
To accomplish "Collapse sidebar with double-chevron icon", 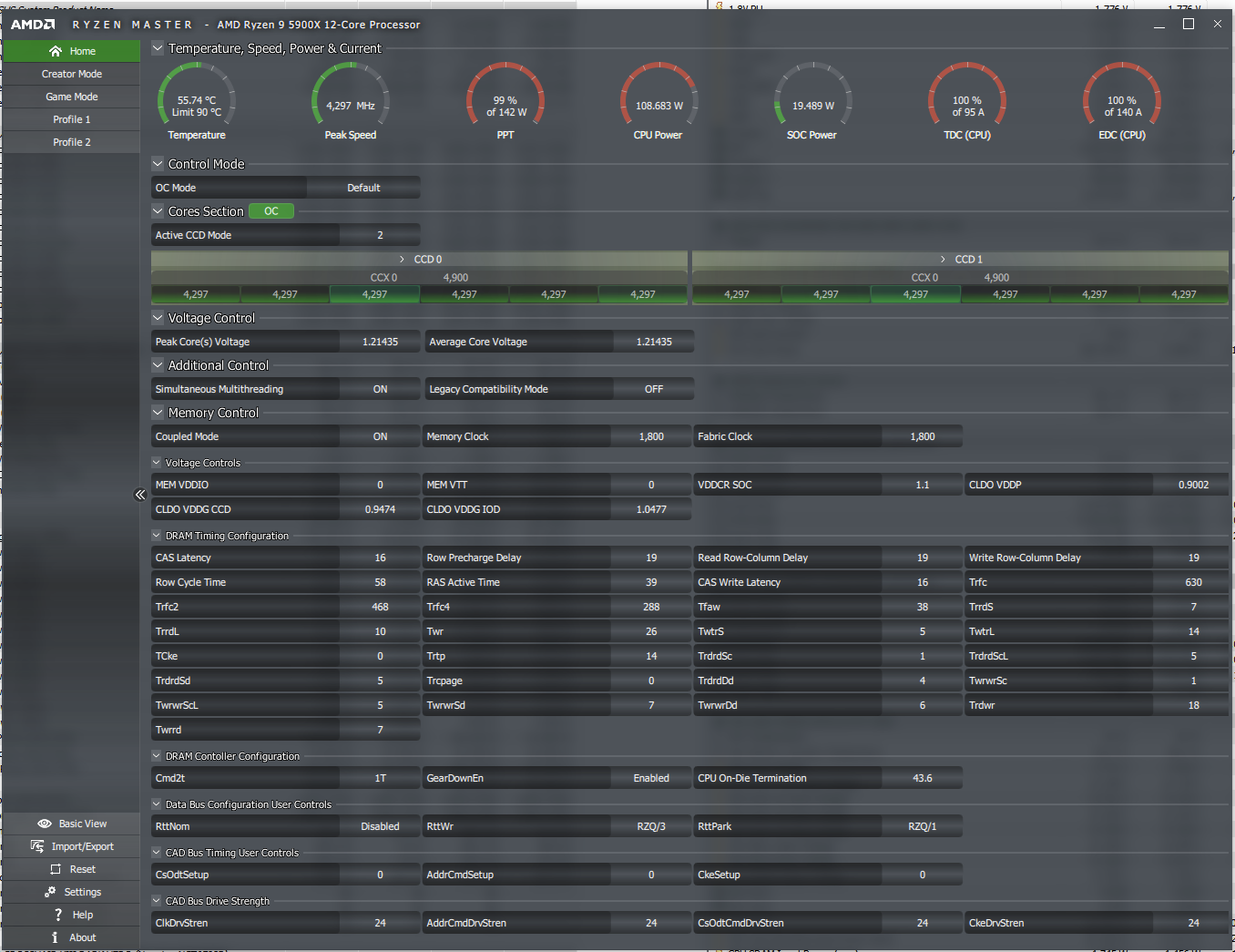I will click(140, 495).
